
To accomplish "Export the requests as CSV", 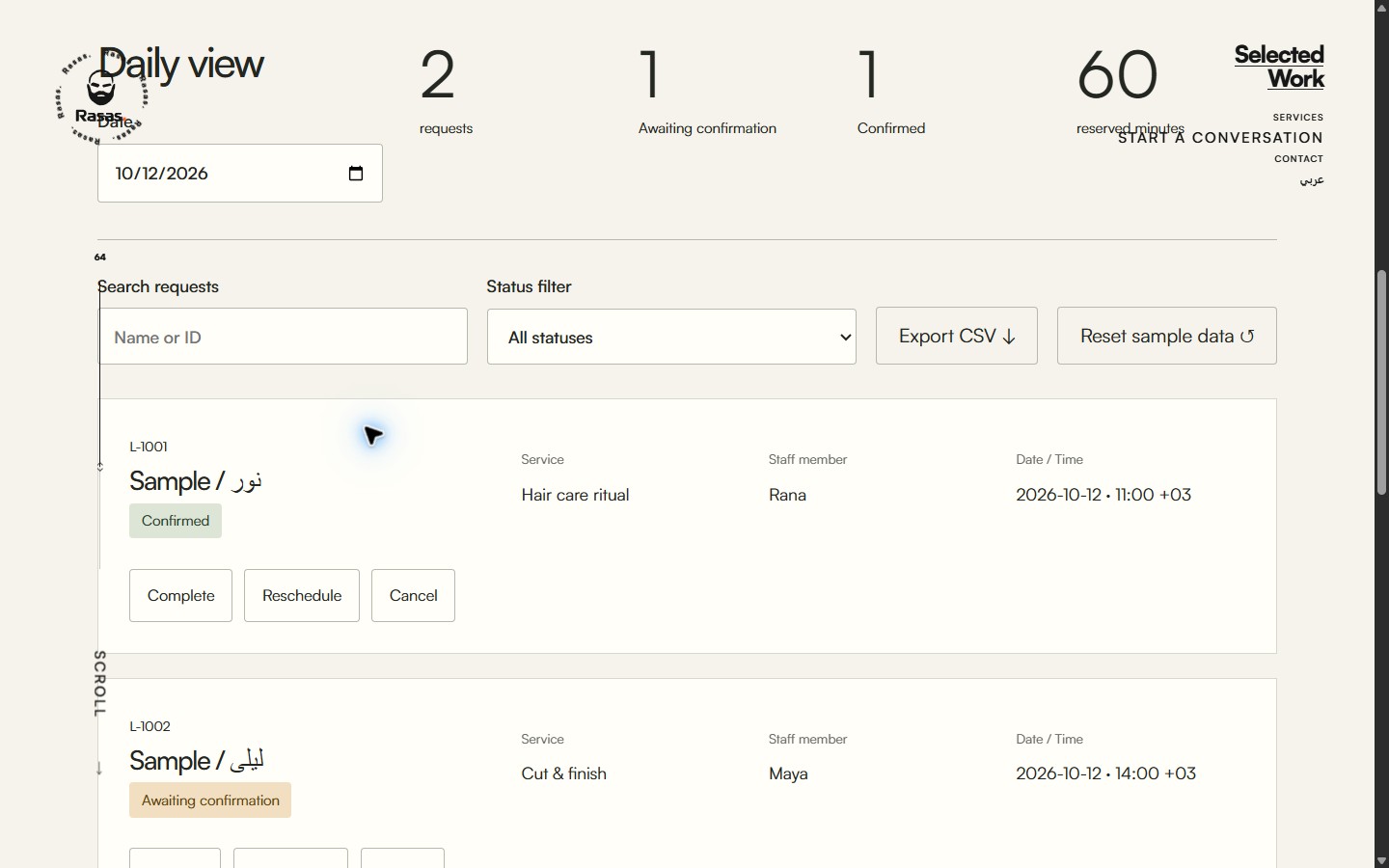I will 957,336.
